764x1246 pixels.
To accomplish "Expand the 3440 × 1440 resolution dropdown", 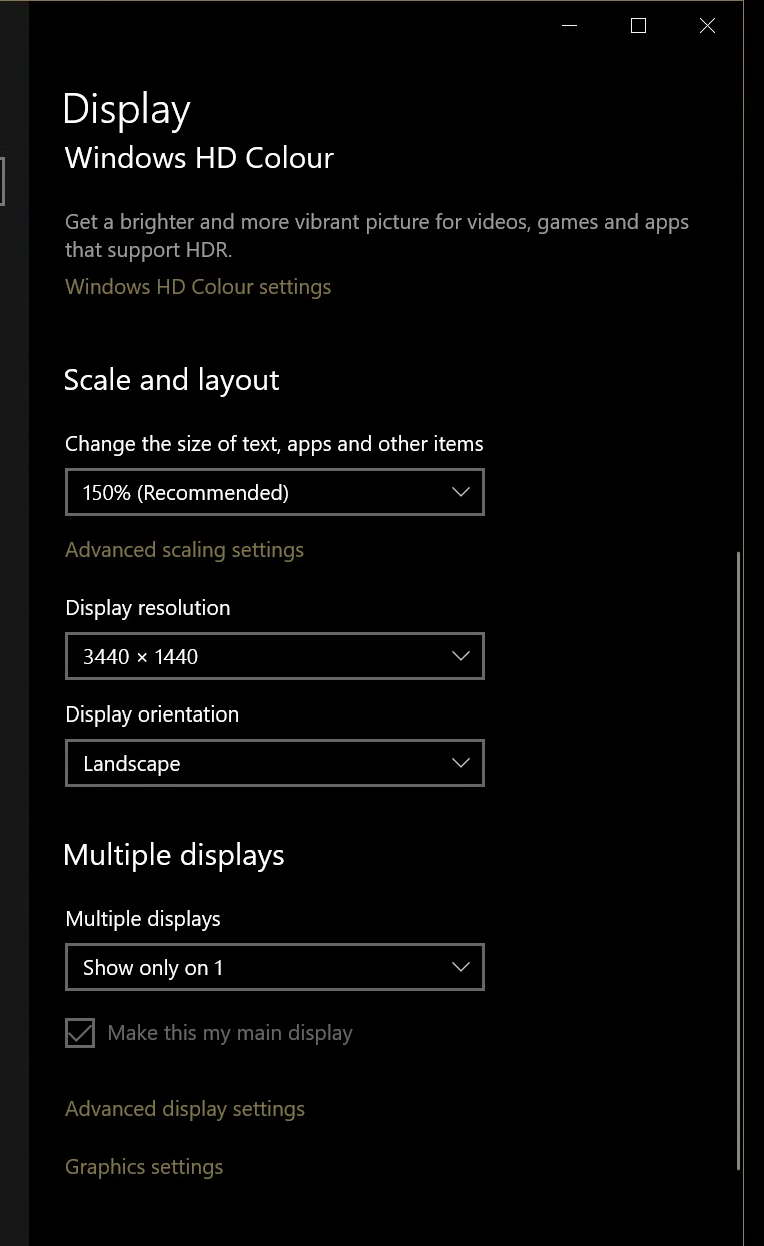I will (x=275, y=656).
